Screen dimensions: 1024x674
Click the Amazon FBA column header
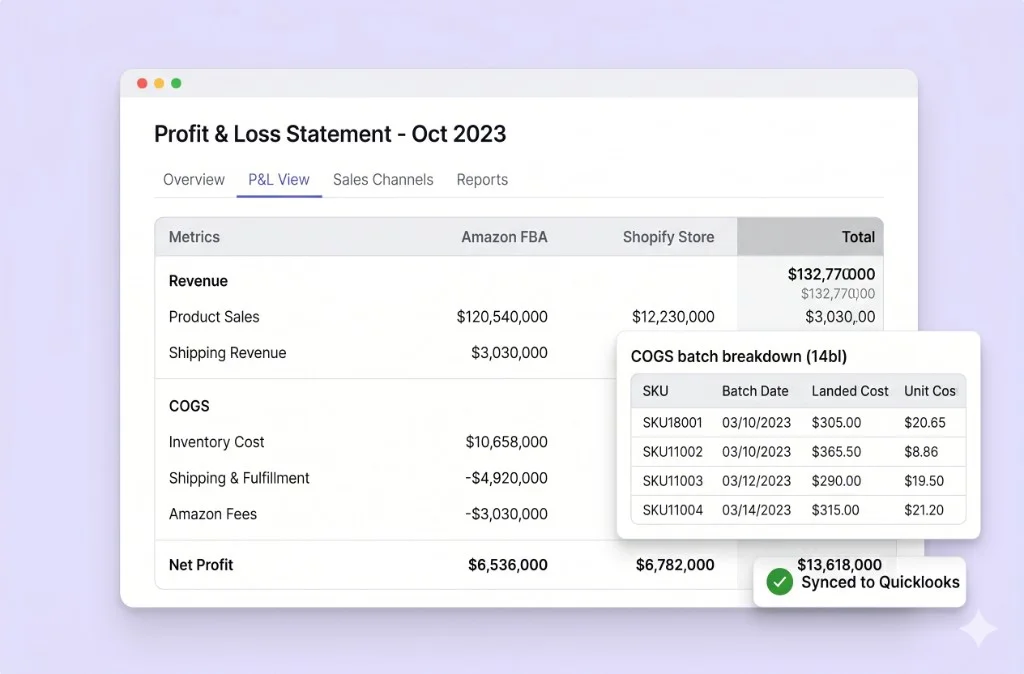[x=504, y=237]
